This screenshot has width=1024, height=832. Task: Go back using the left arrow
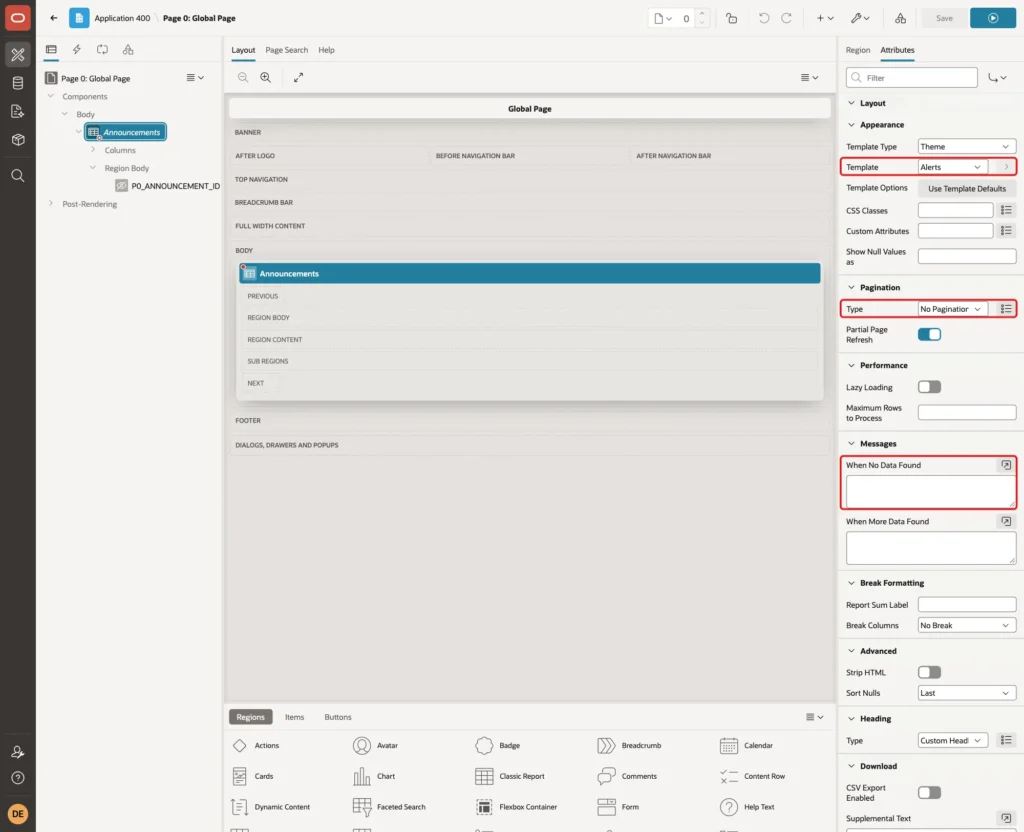click(x=54, y=18)
